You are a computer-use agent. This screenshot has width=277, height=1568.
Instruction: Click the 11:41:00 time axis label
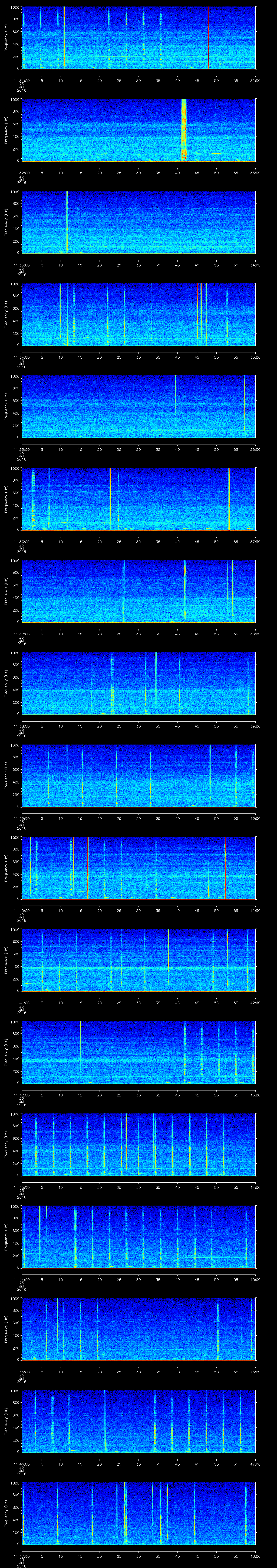point(22,1003)
